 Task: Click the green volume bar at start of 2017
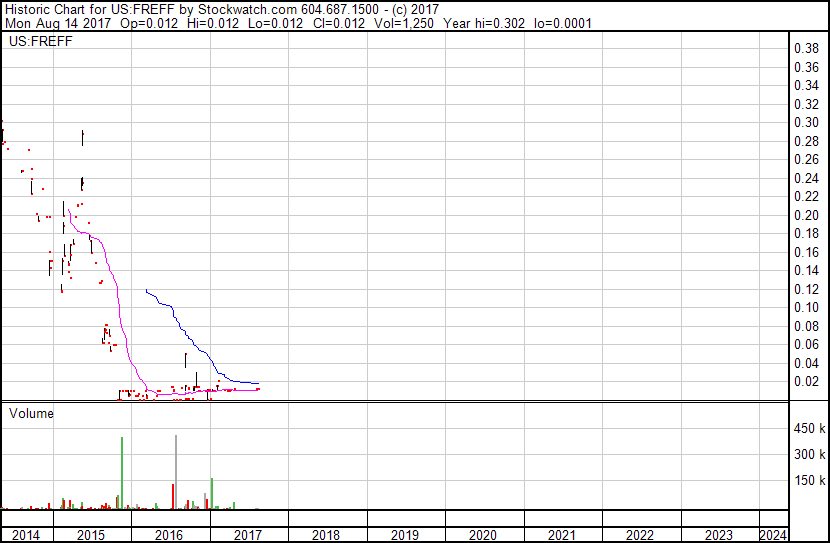[212, 493]
